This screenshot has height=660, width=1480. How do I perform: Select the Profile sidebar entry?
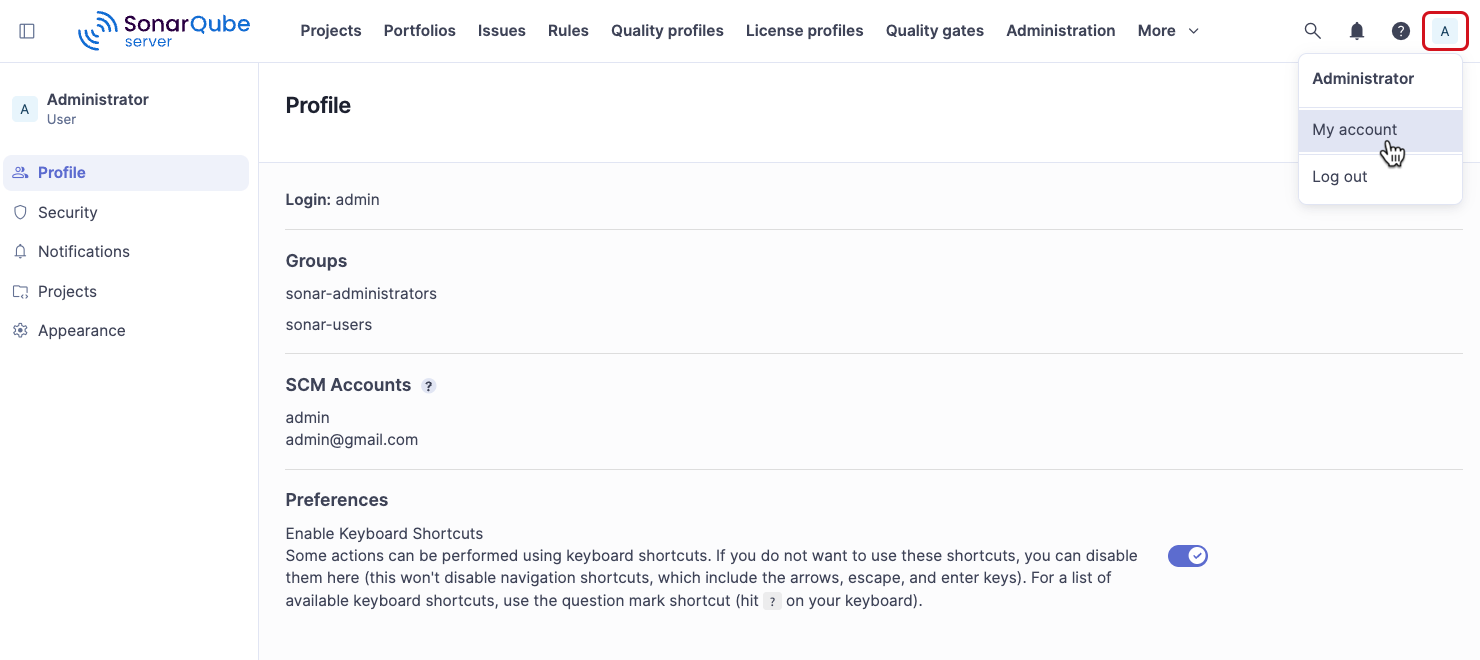point(62,172)
